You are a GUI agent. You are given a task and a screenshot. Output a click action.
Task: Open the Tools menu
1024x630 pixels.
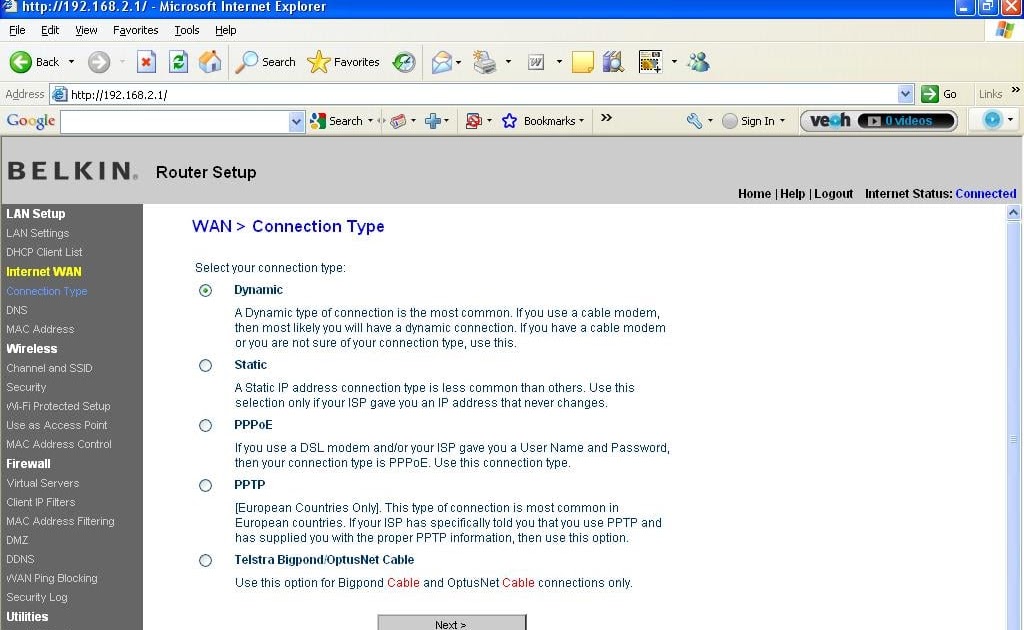point(186,30)
